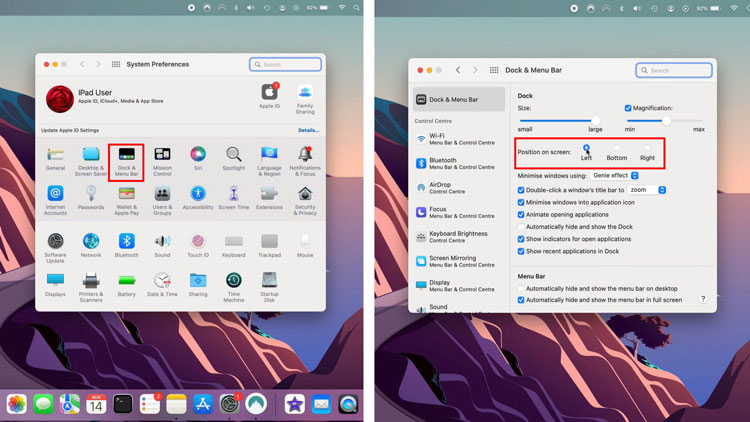Open Software Update preferences
750x422 pixels.
[x=55, y=241]
